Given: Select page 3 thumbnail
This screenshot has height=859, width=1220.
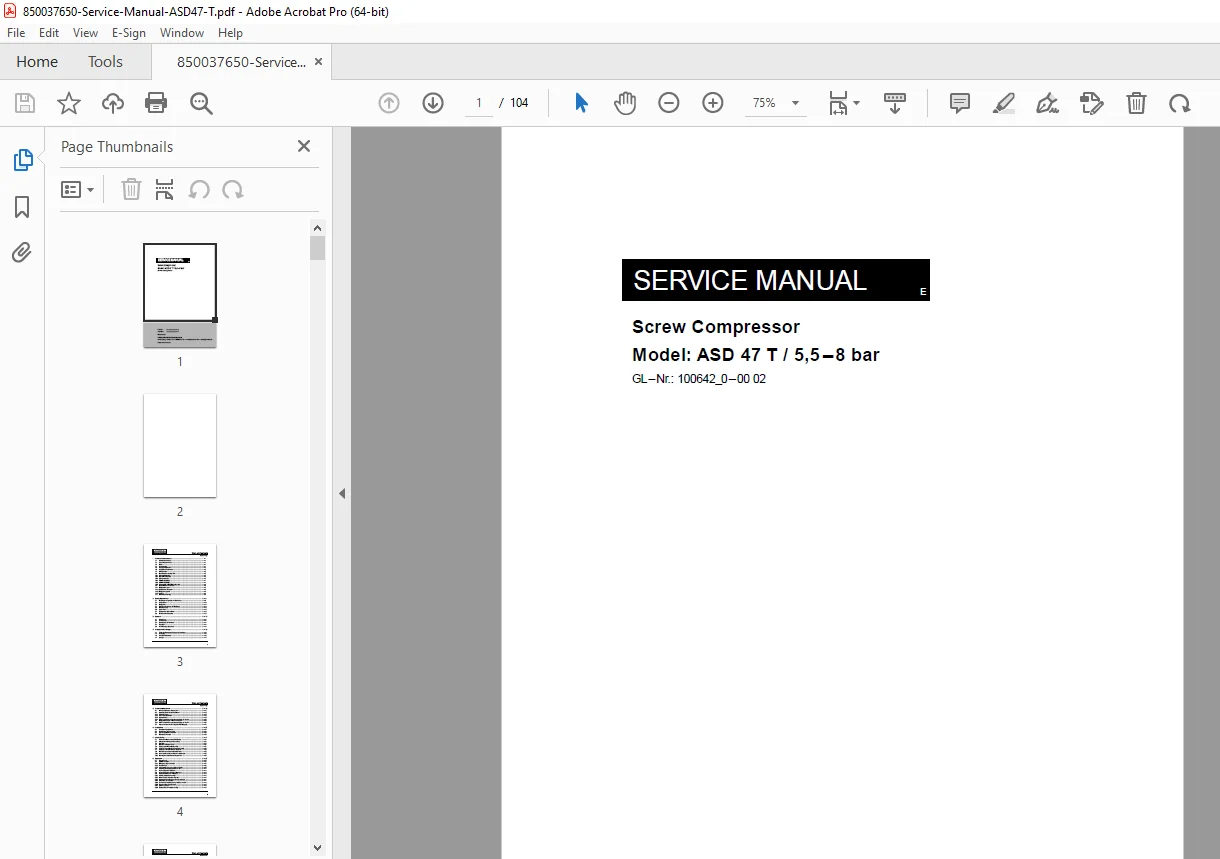Looking at the screenshot, I should (180, 596).
